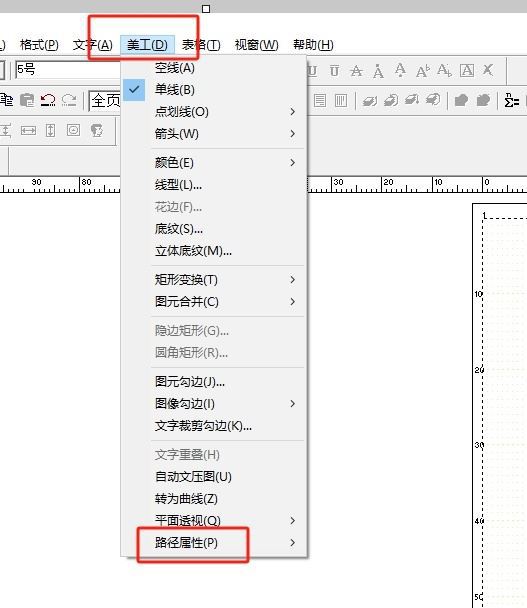Click the portrait head image icon
Screen dimensions: 527x608
(x=97, y=130)
